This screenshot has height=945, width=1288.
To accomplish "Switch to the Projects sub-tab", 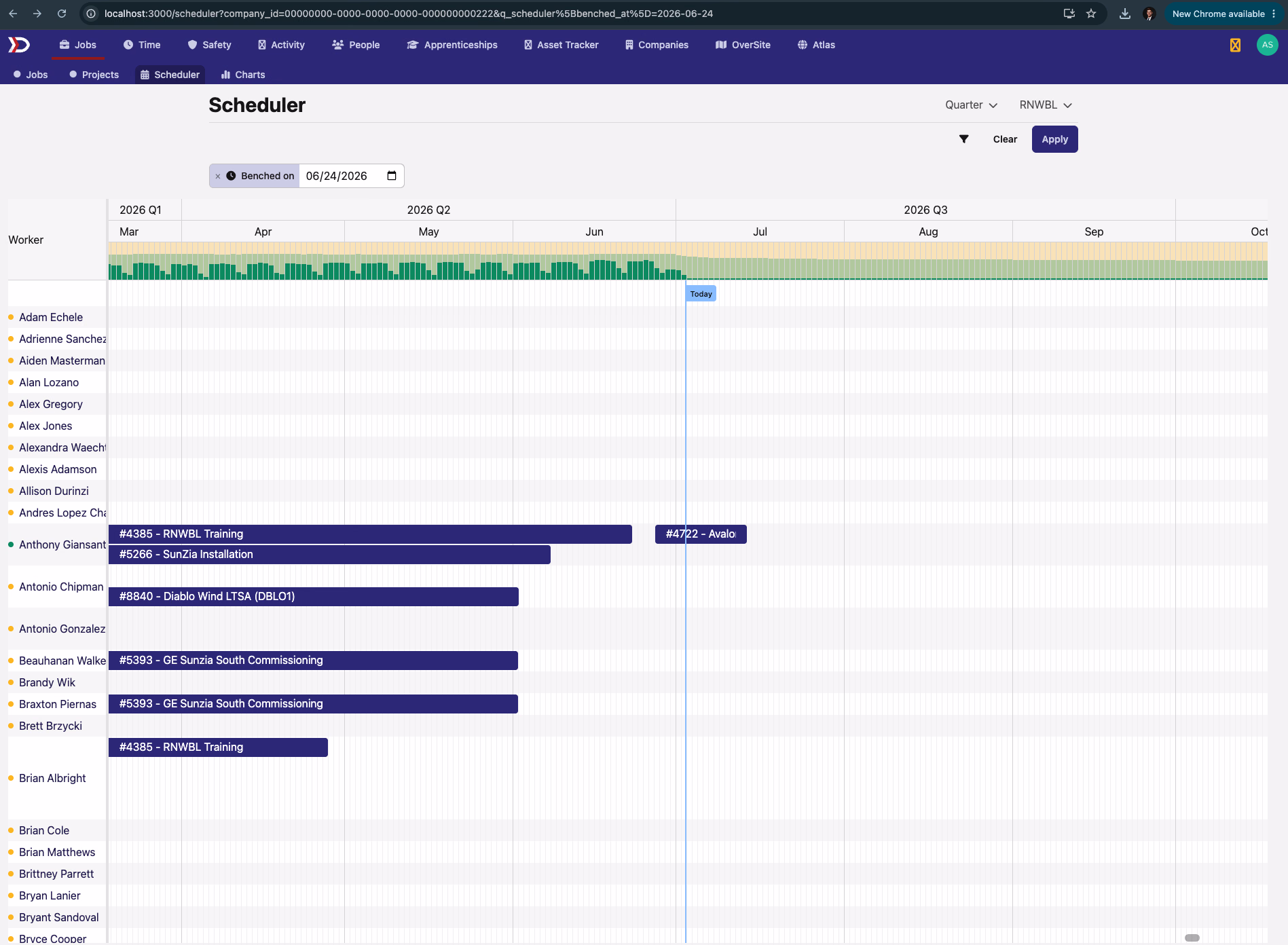I will point(94,75).
